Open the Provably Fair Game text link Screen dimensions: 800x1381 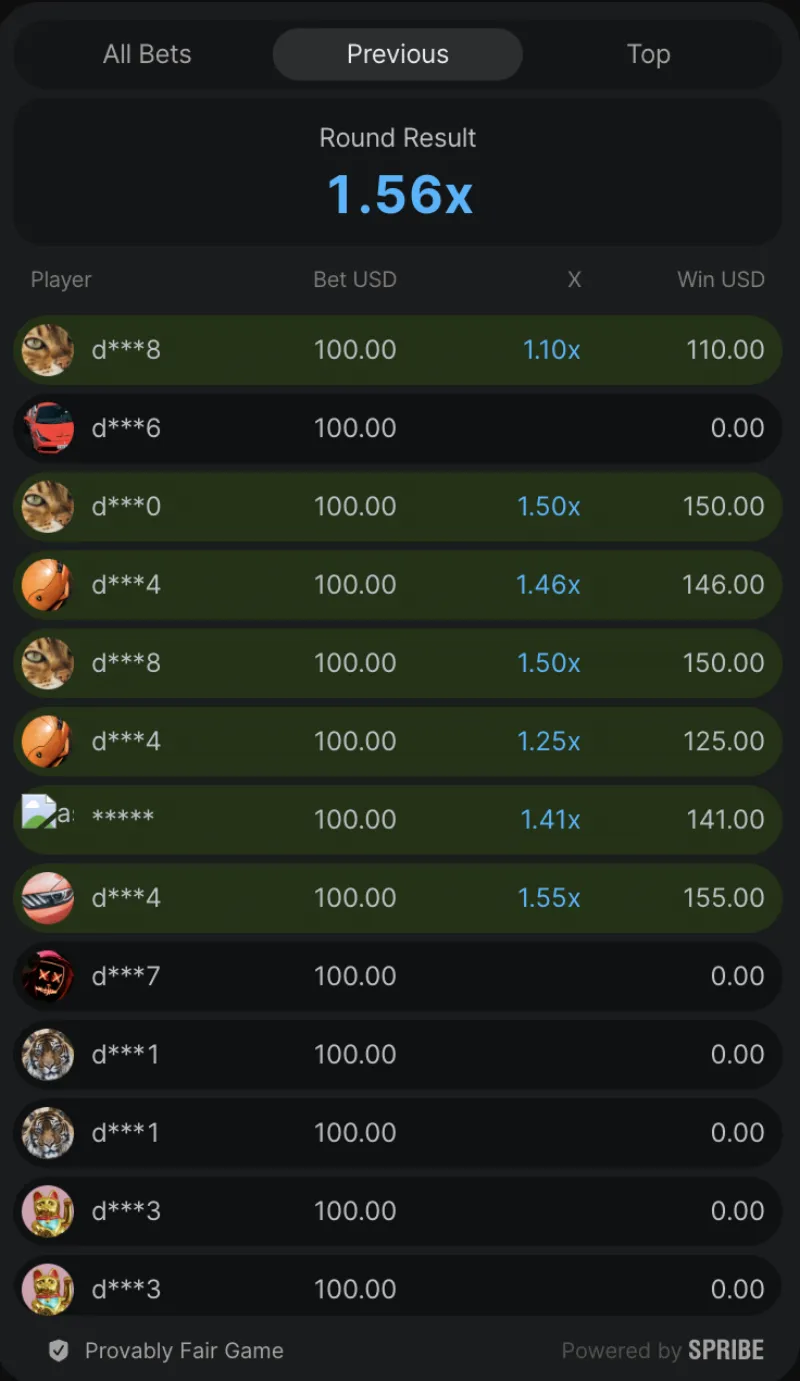pos(184,1351)
